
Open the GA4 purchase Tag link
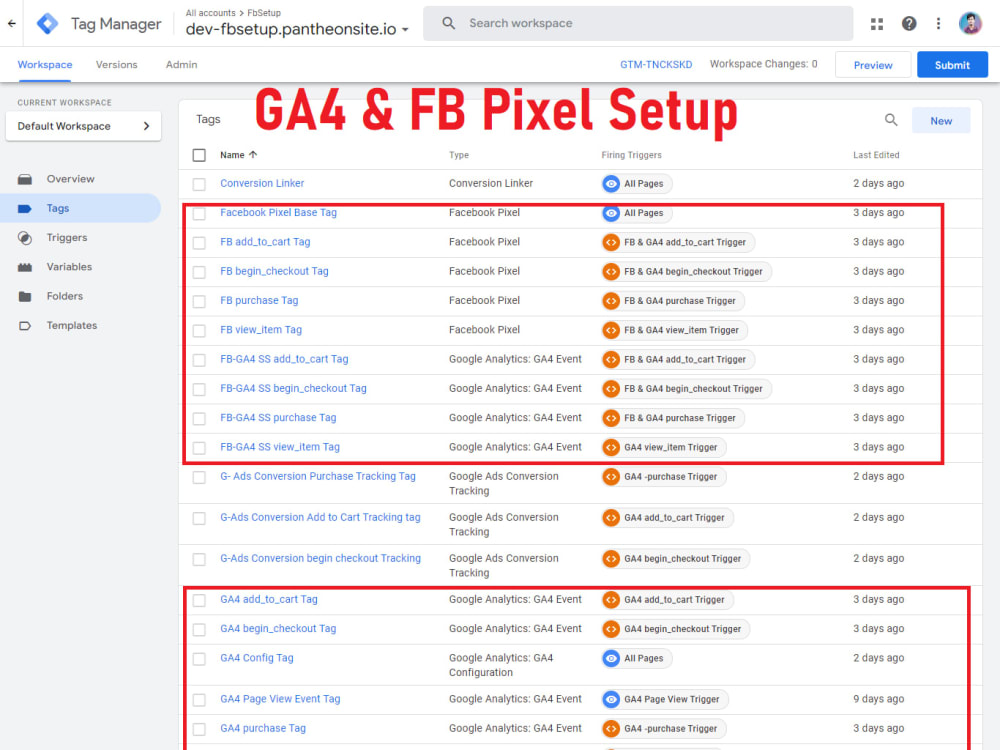263,729
